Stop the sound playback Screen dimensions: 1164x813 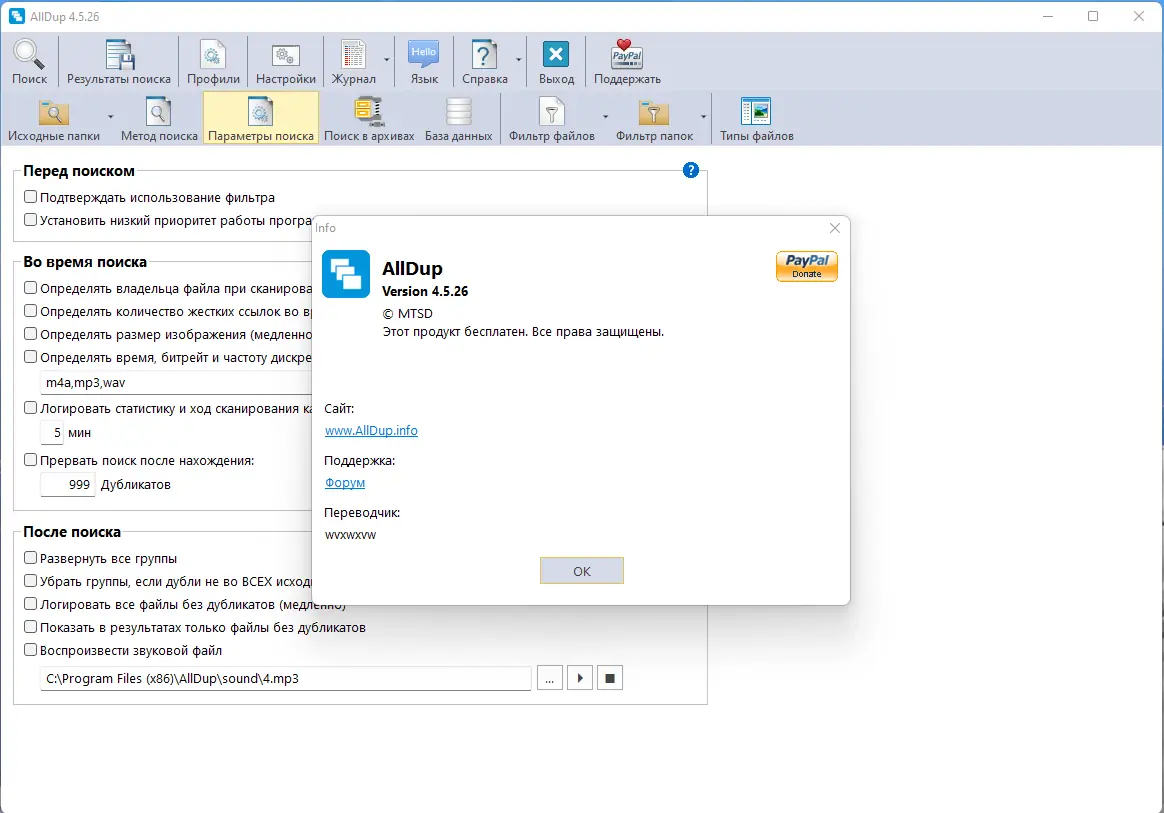tap(609, 679)
